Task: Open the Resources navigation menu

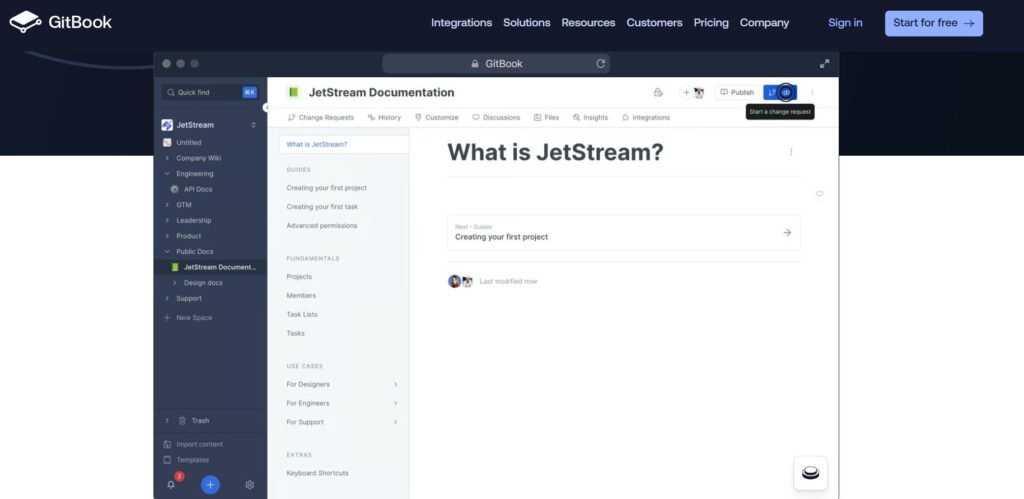Action: tap(588, 23)
